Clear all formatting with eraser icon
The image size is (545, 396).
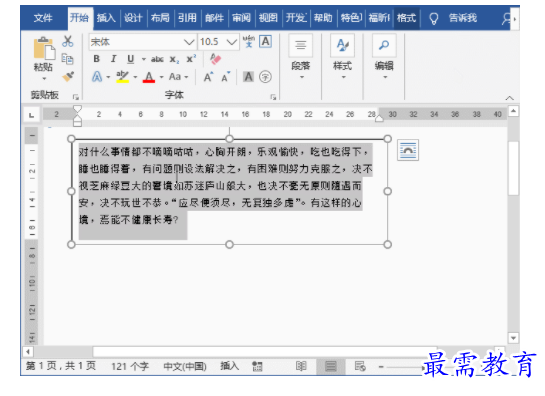(x=215, y=59)
